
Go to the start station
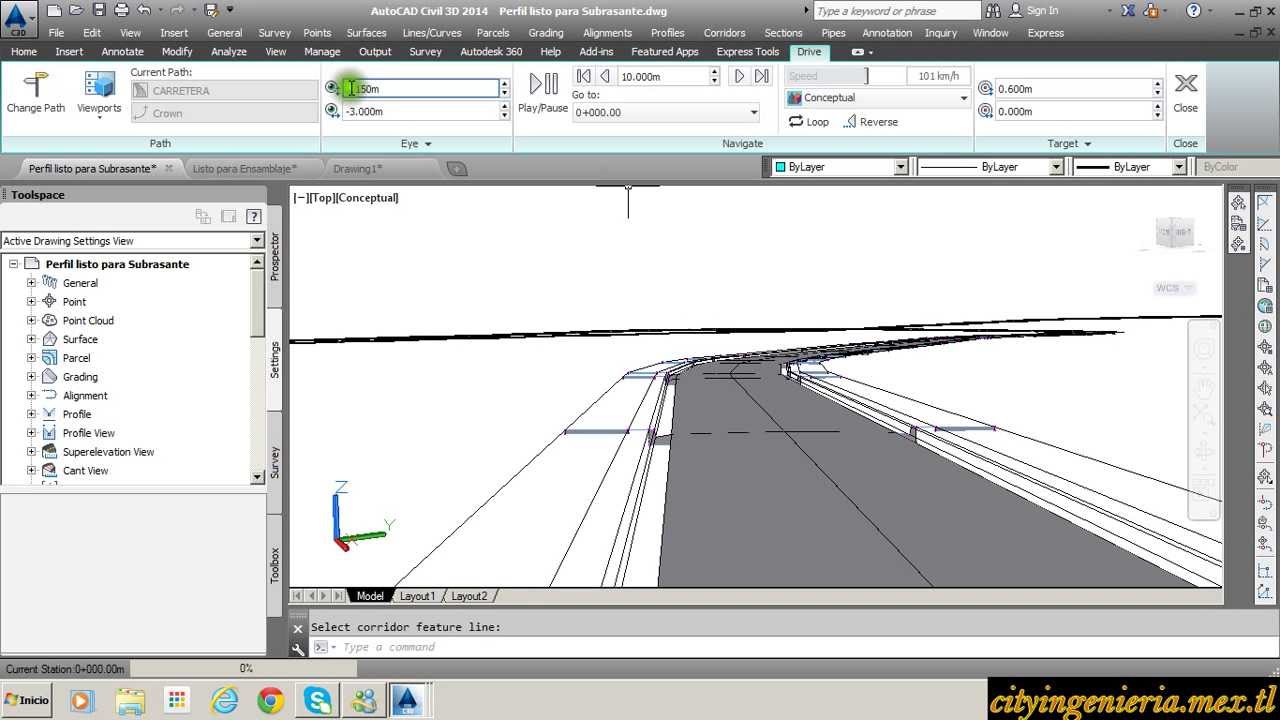(x=583, y=76)
